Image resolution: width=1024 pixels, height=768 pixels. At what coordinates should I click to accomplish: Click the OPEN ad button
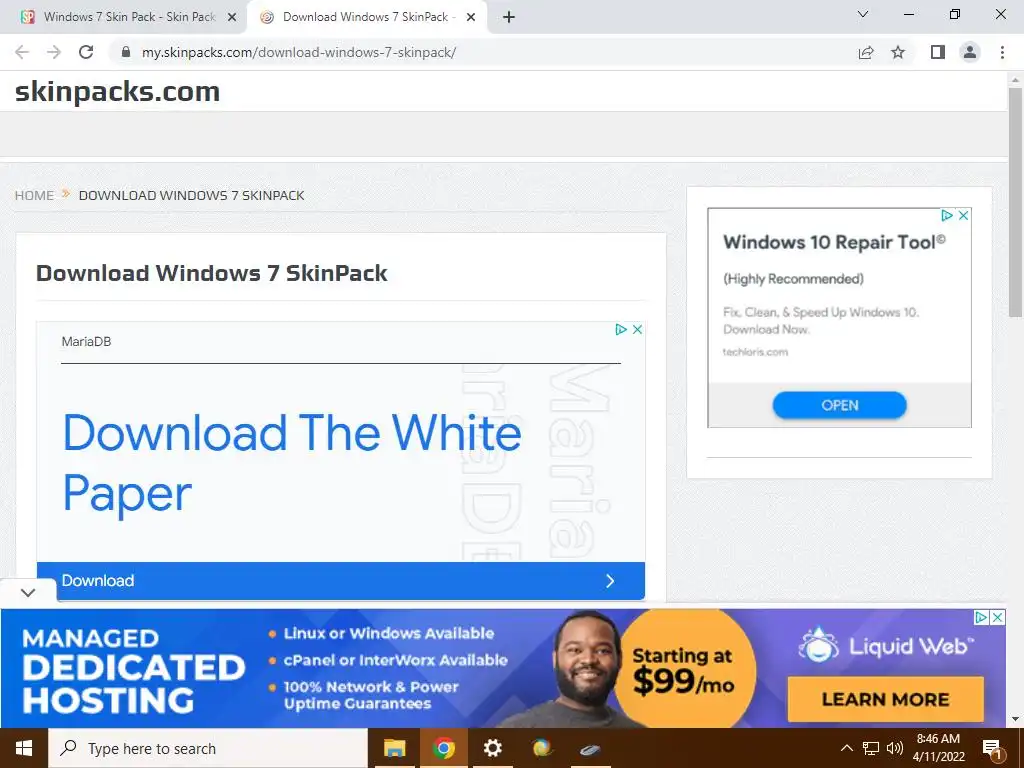tap(839, 406)
